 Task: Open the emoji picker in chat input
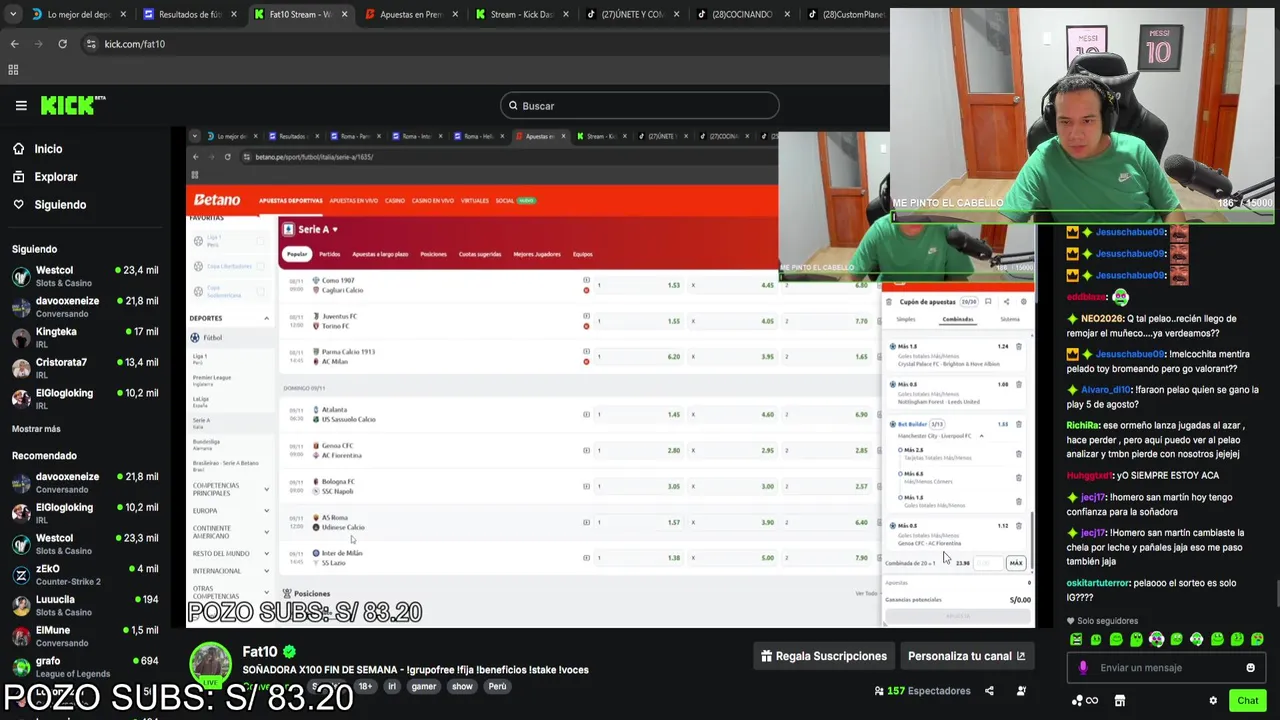(x=1250, y=668)
